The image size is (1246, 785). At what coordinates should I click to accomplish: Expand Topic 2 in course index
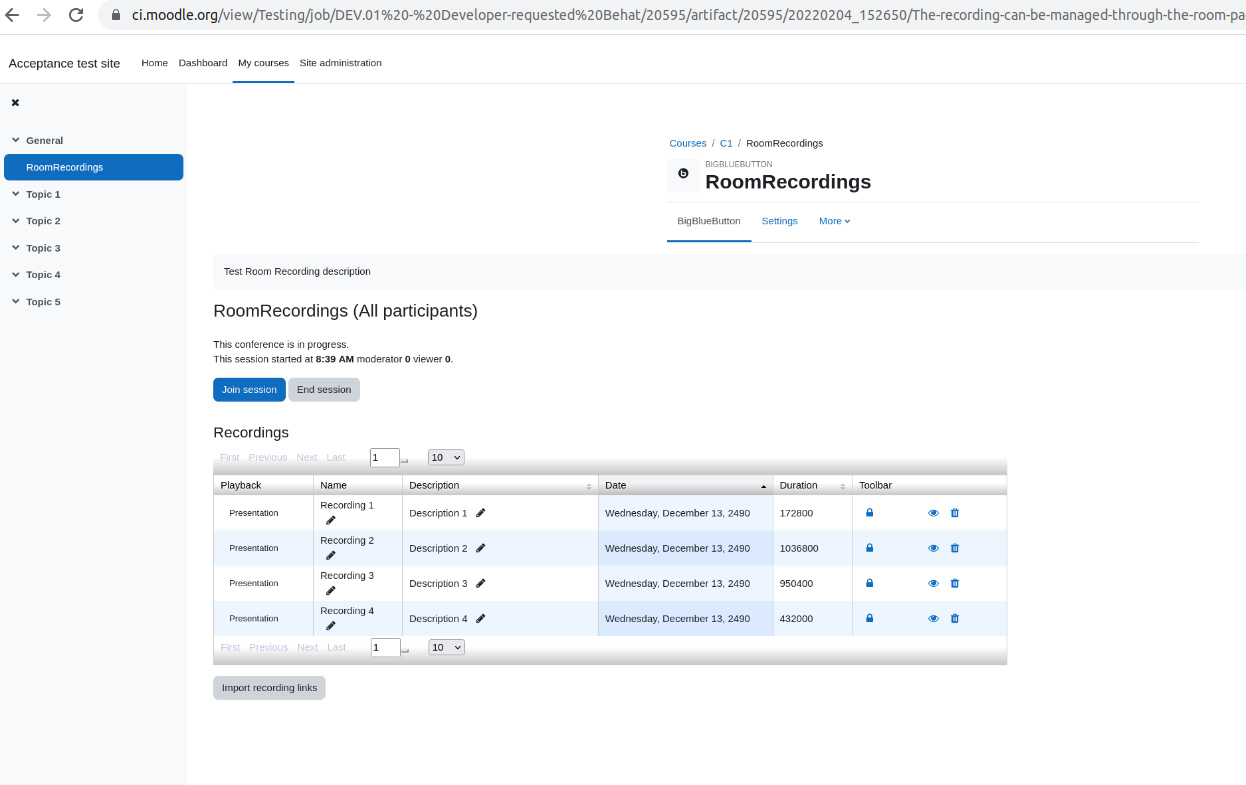(x=15, y=221)
